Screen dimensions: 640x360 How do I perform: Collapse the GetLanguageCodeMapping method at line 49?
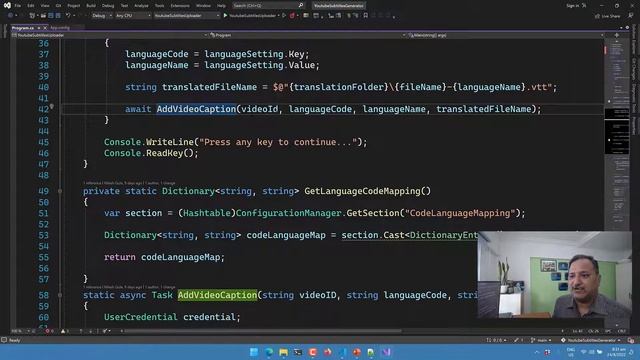(x=60, y=191)
